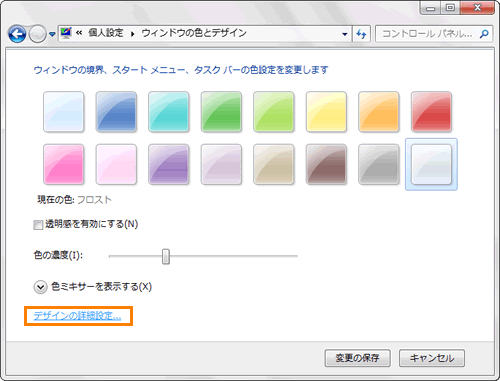This screenshot has height=381, width=500.
Task: Minimize the window
Action: click(430, 8)
